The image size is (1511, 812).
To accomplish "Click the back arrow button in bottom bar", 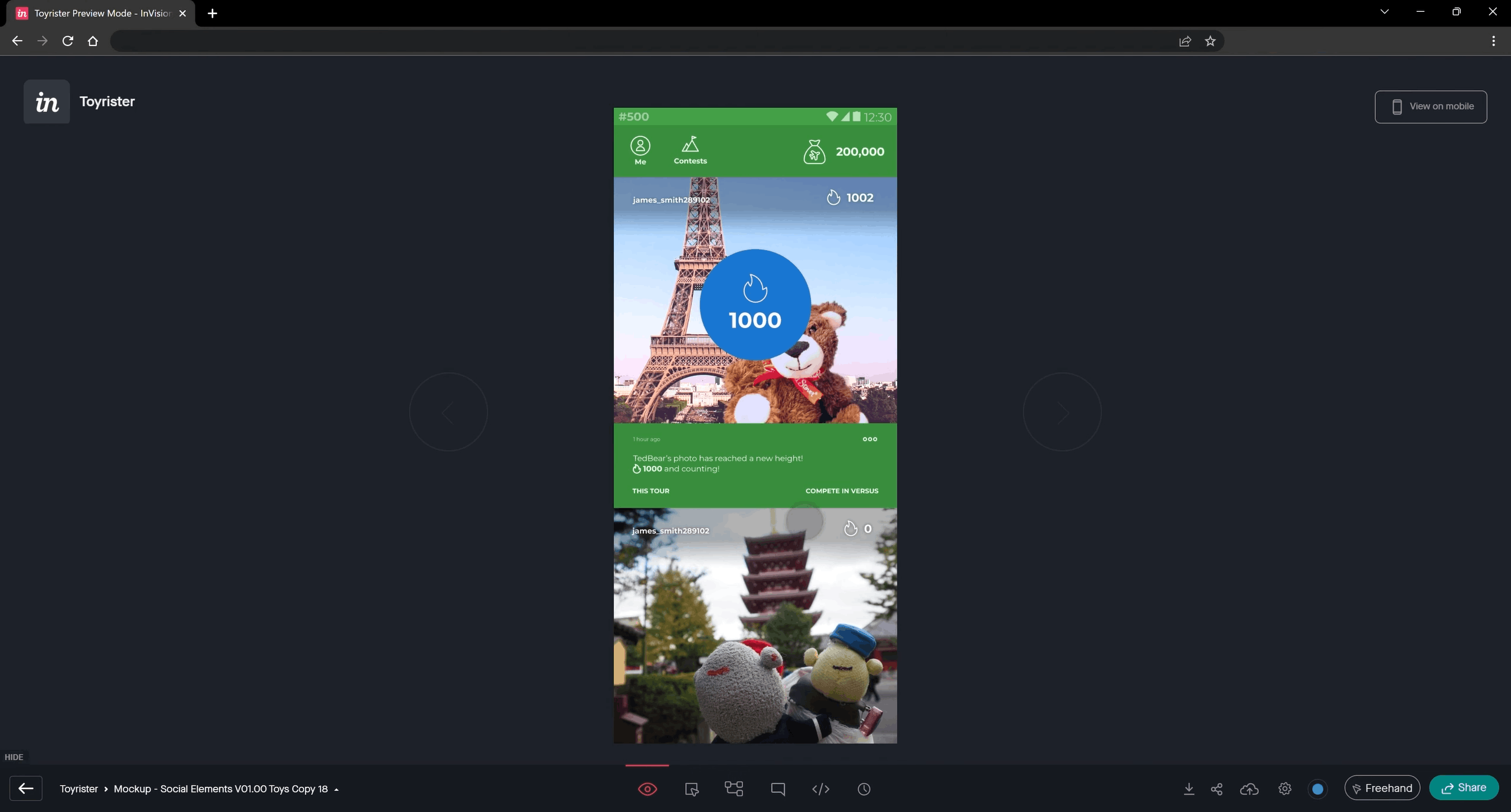I will click(x=26, y=788).
